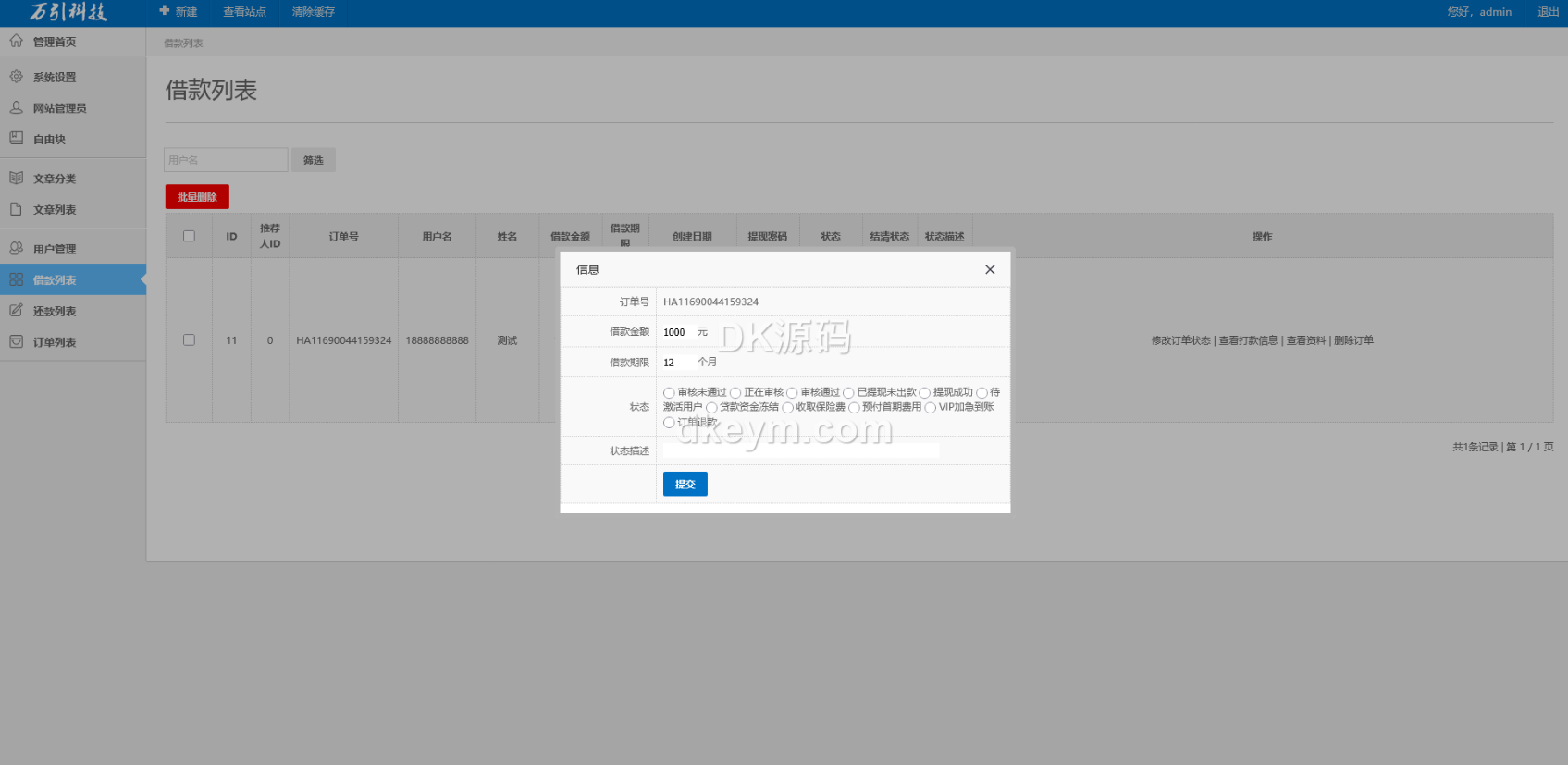Viewport: 1568px width, 765px height.
Task: Click the person icon for 网站管理员
Action: click(17, 108)
